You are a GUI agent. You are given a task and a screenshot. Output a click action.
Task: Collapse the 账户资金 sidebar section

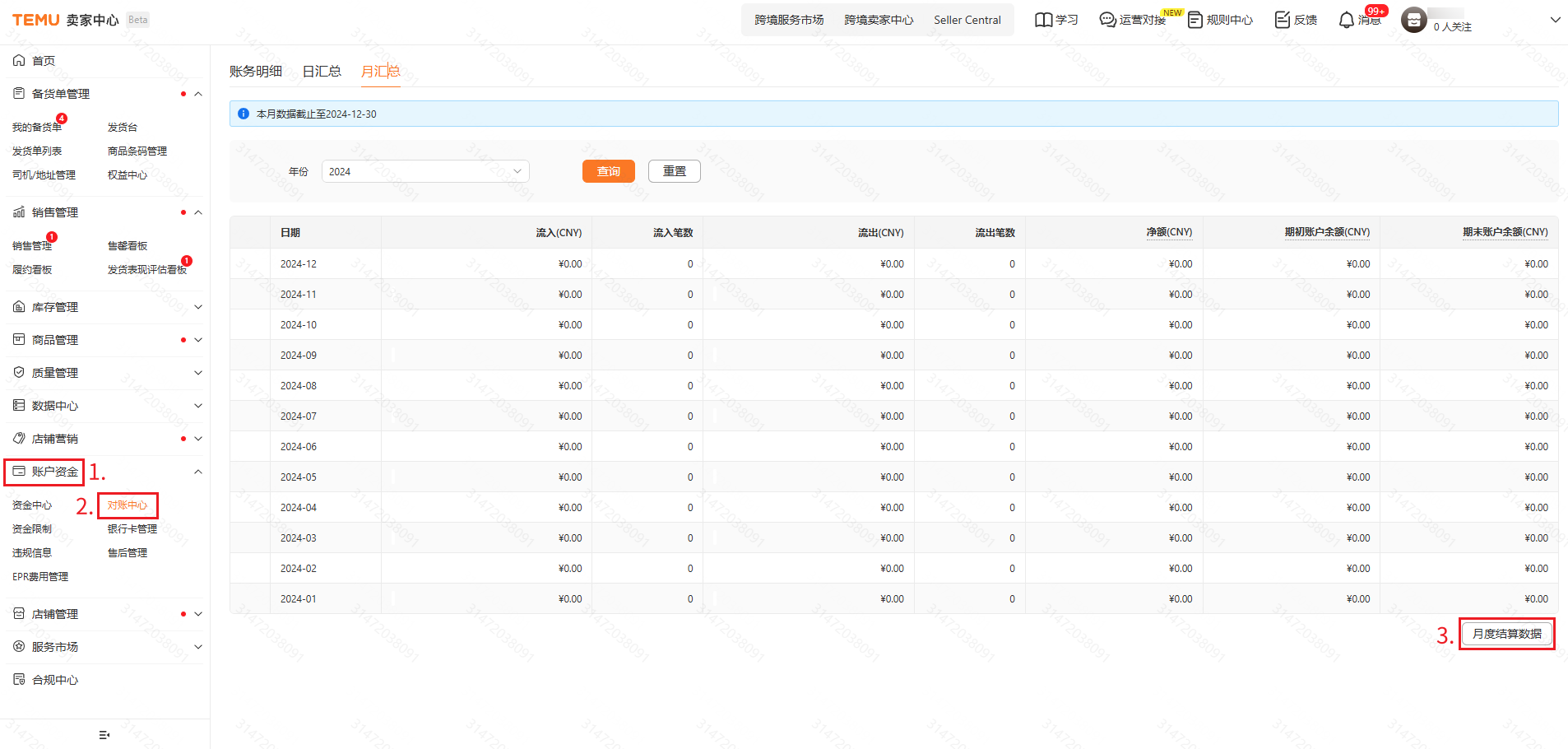tap(197, 472)
